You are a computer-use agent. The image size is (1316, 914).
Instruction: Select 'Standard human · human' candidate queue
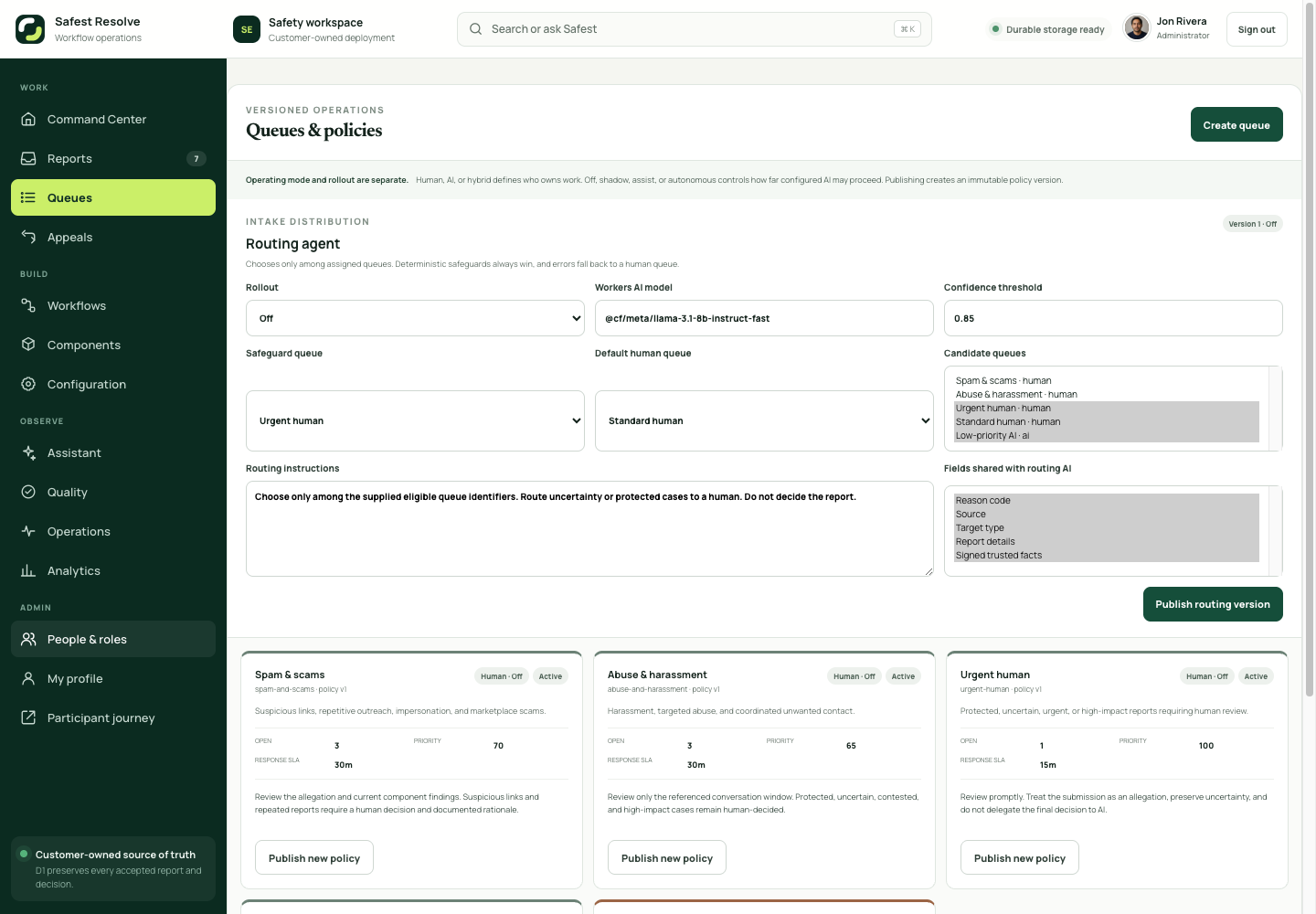1107,421
